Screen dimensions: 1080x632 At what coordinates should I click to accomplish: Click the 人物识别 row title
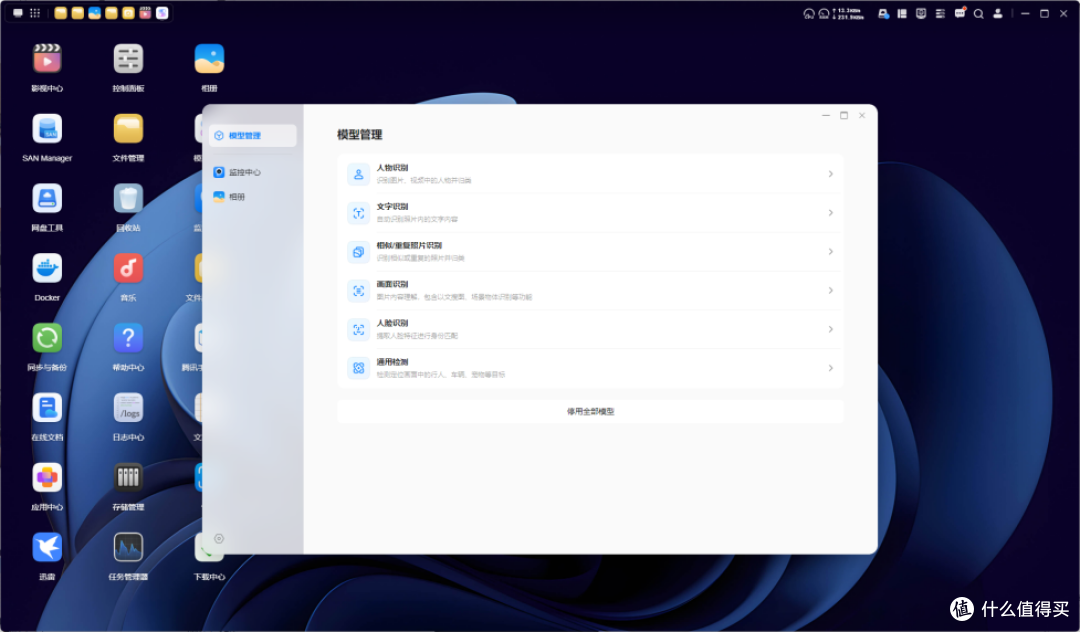click(x=392, y=168)
